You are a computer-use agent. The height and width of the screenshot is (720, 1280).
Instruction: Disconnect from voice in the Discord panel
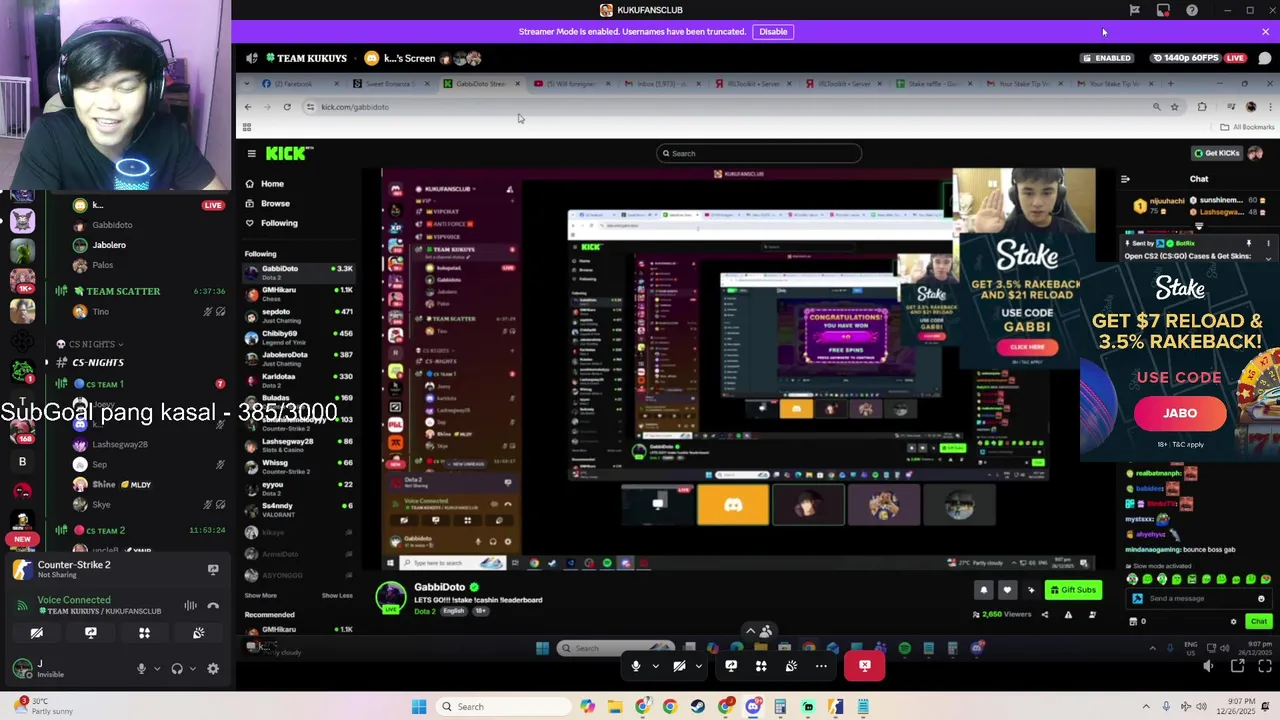[x=213, y=606]
